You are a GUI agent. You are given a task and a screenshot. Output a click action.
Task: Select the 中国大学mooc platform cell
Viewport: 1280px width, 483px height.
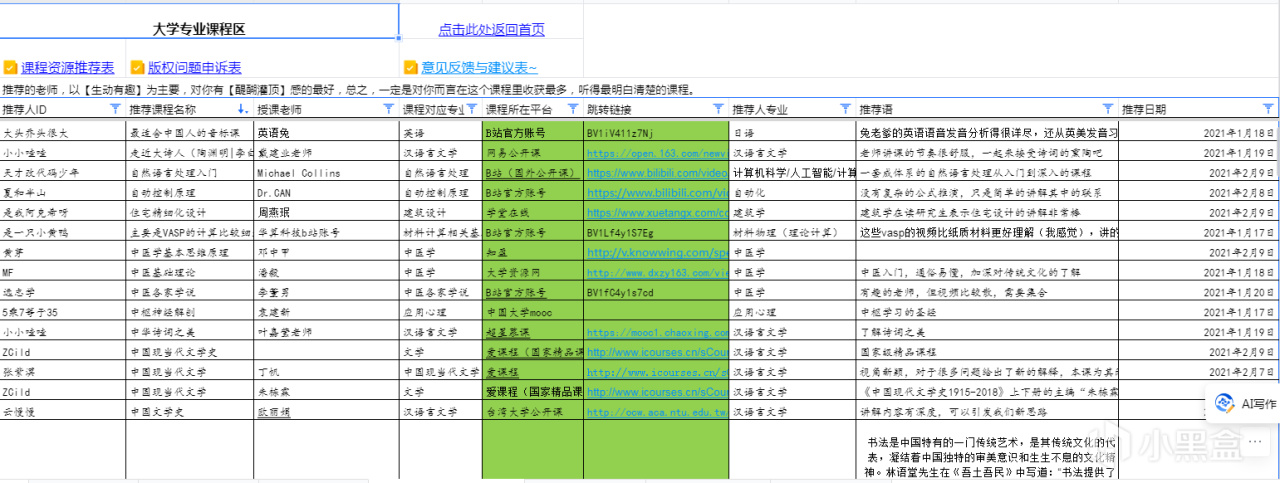point(532,312)
